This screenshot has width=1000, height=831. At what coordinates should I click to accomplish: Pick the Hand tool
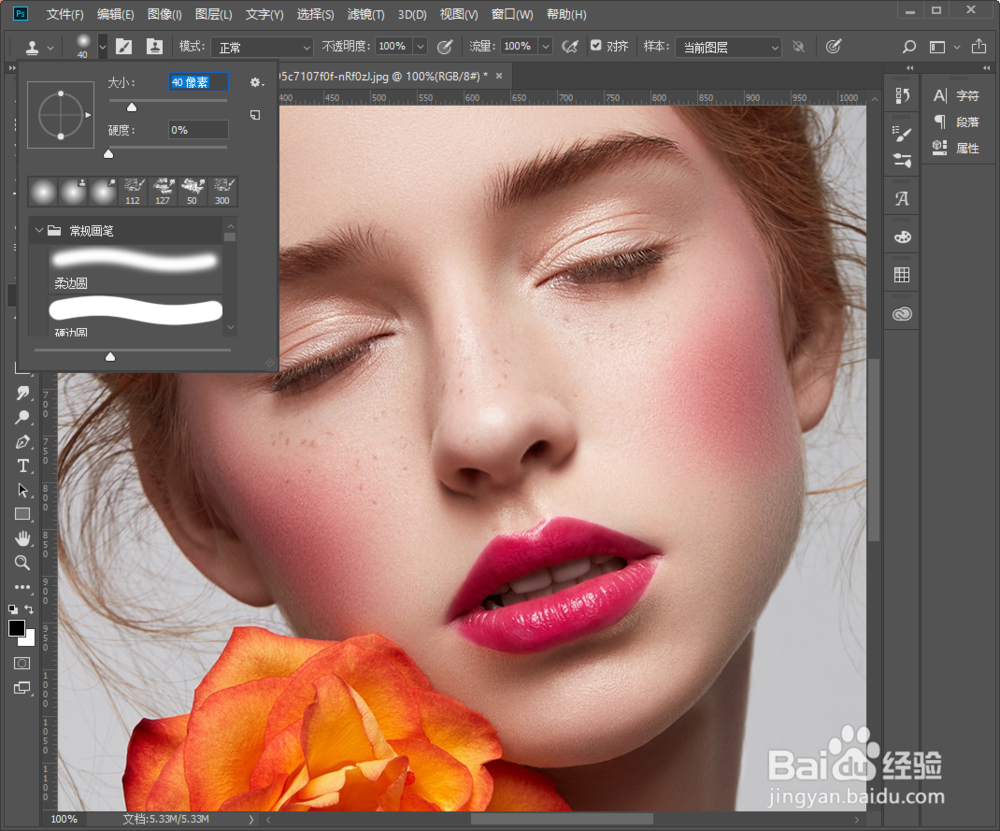(x=22, y=539)
